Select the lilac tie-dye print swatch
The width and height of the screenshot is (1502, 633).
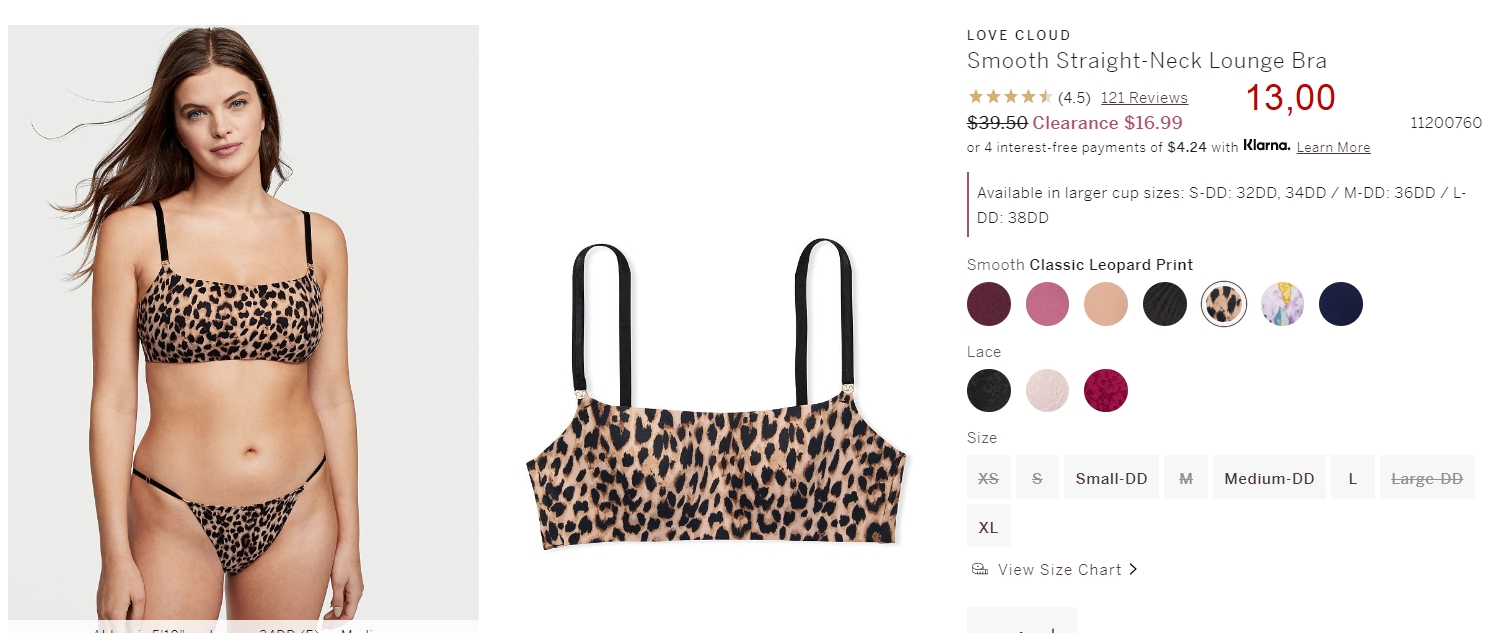pos(1282,304)
